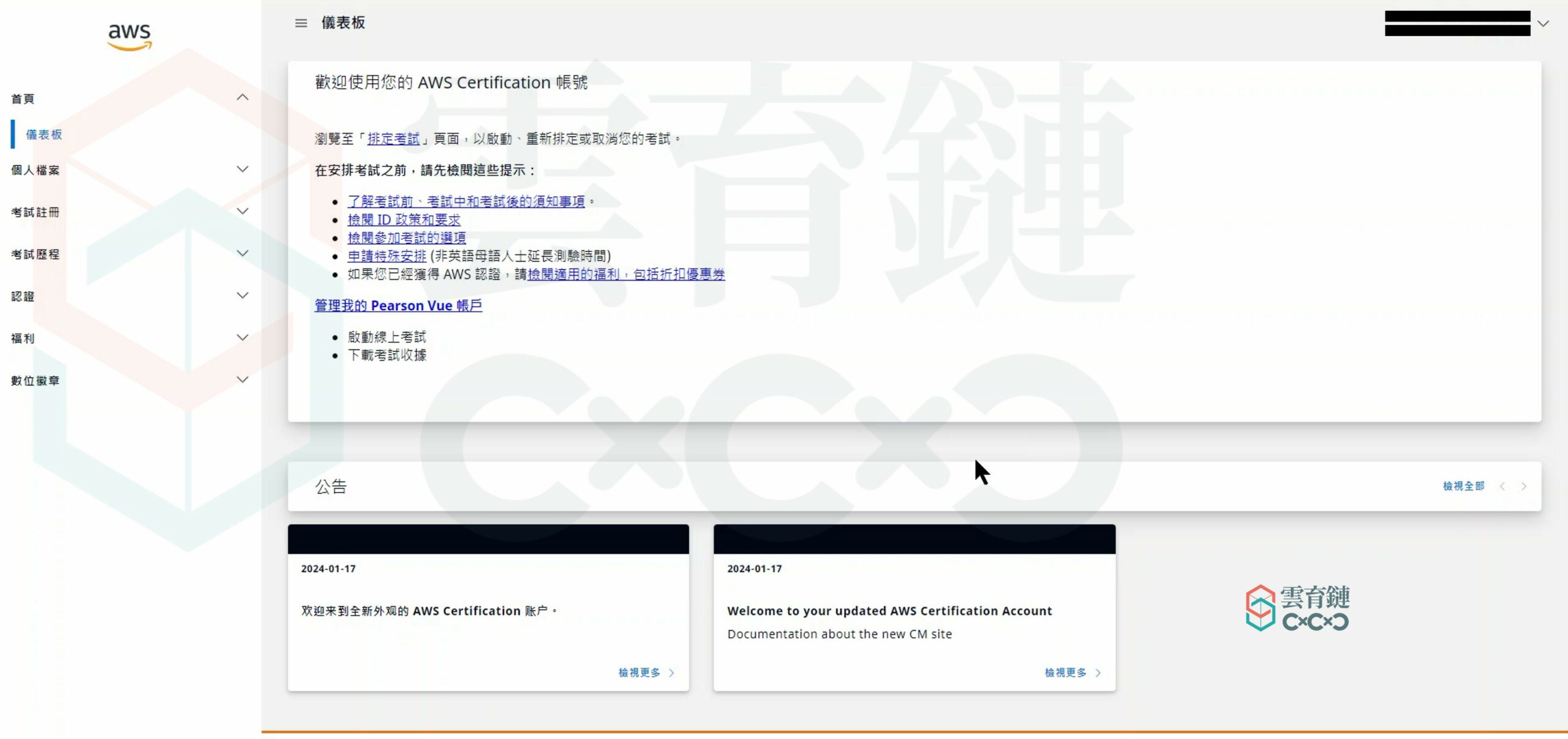Screen dimensions: 1568x739
Task: Open the account dropdown chevron at top right
Action: [1543, 23]
